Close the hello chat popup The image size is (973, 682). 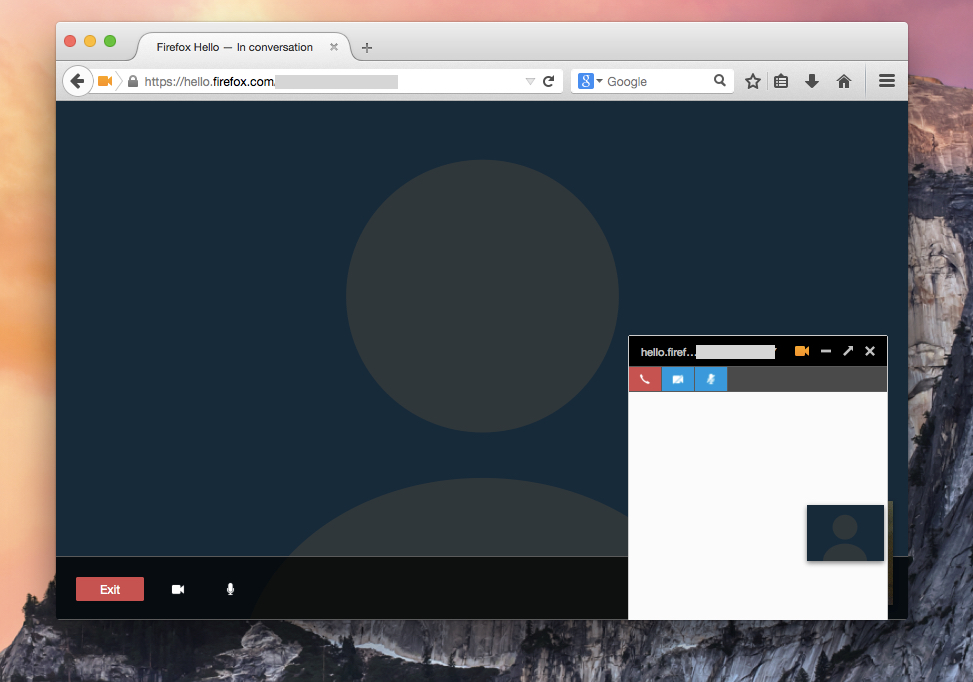870,351
